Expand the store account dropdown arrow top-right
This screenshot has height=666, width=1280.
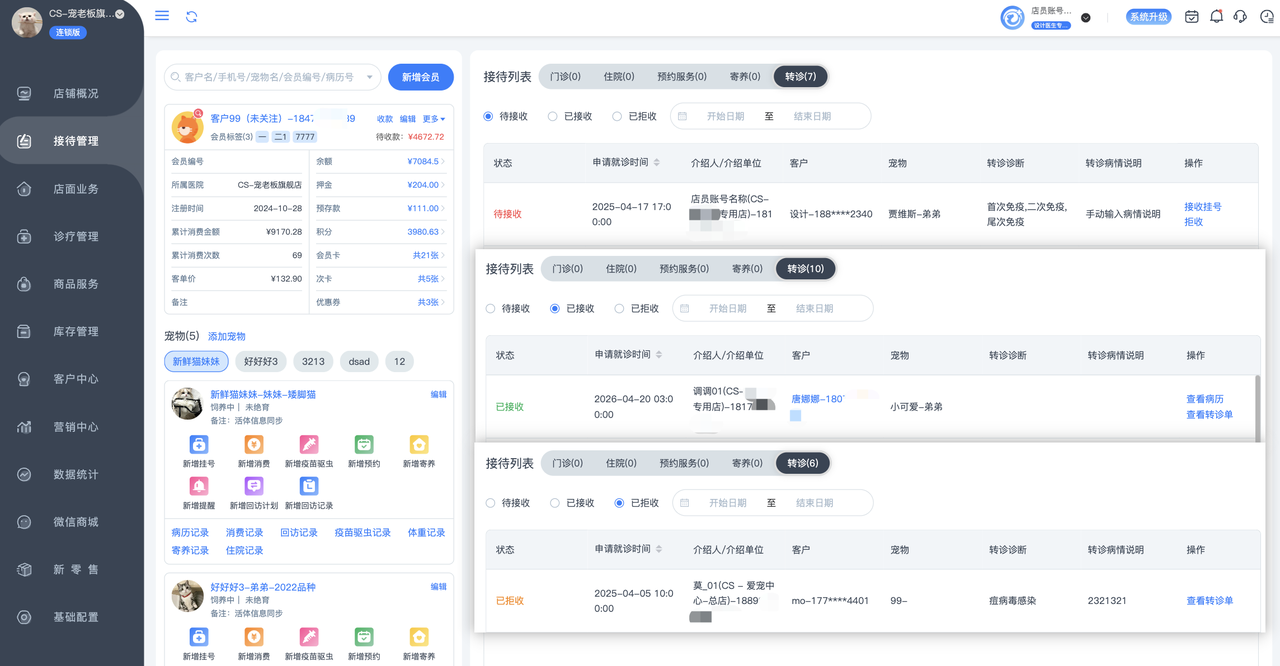[1086, 17]
